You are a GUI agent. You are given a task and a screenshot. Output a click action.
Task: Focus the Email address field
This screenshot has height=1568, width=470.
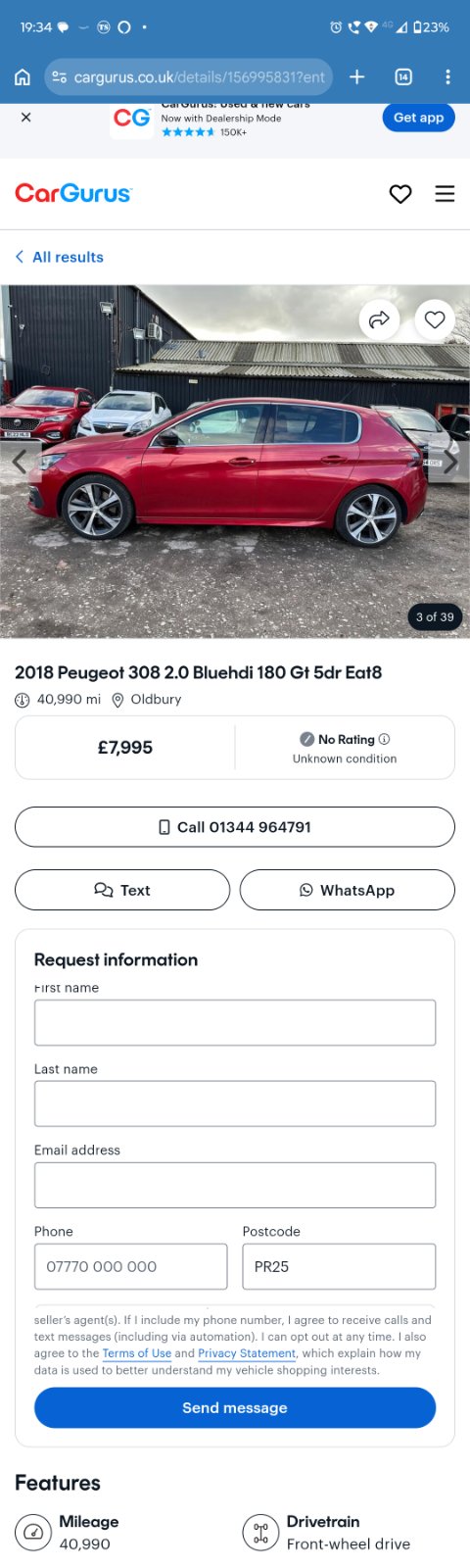pos(235,1185)
